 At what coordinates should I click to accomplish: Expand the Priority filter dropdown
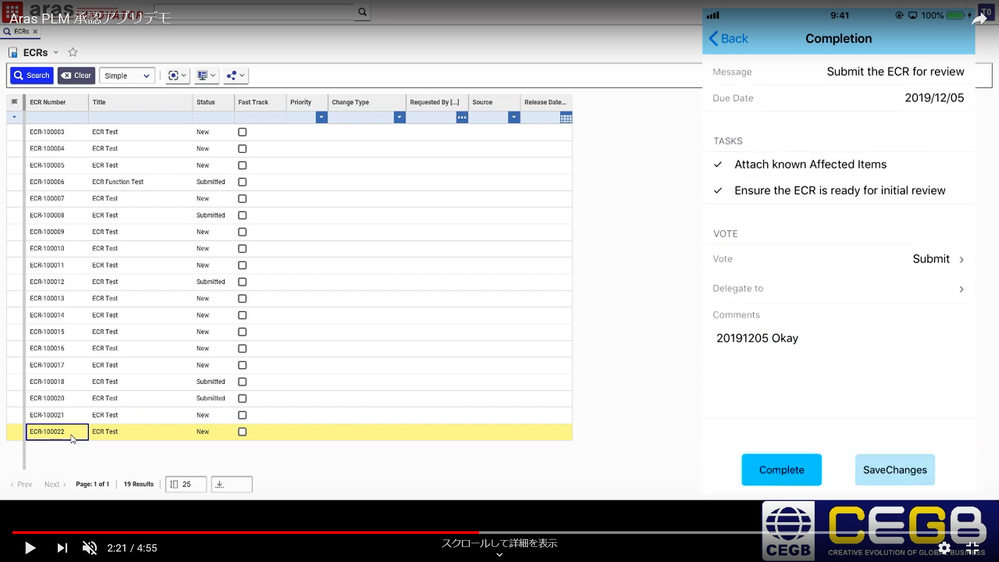[321, 118]
